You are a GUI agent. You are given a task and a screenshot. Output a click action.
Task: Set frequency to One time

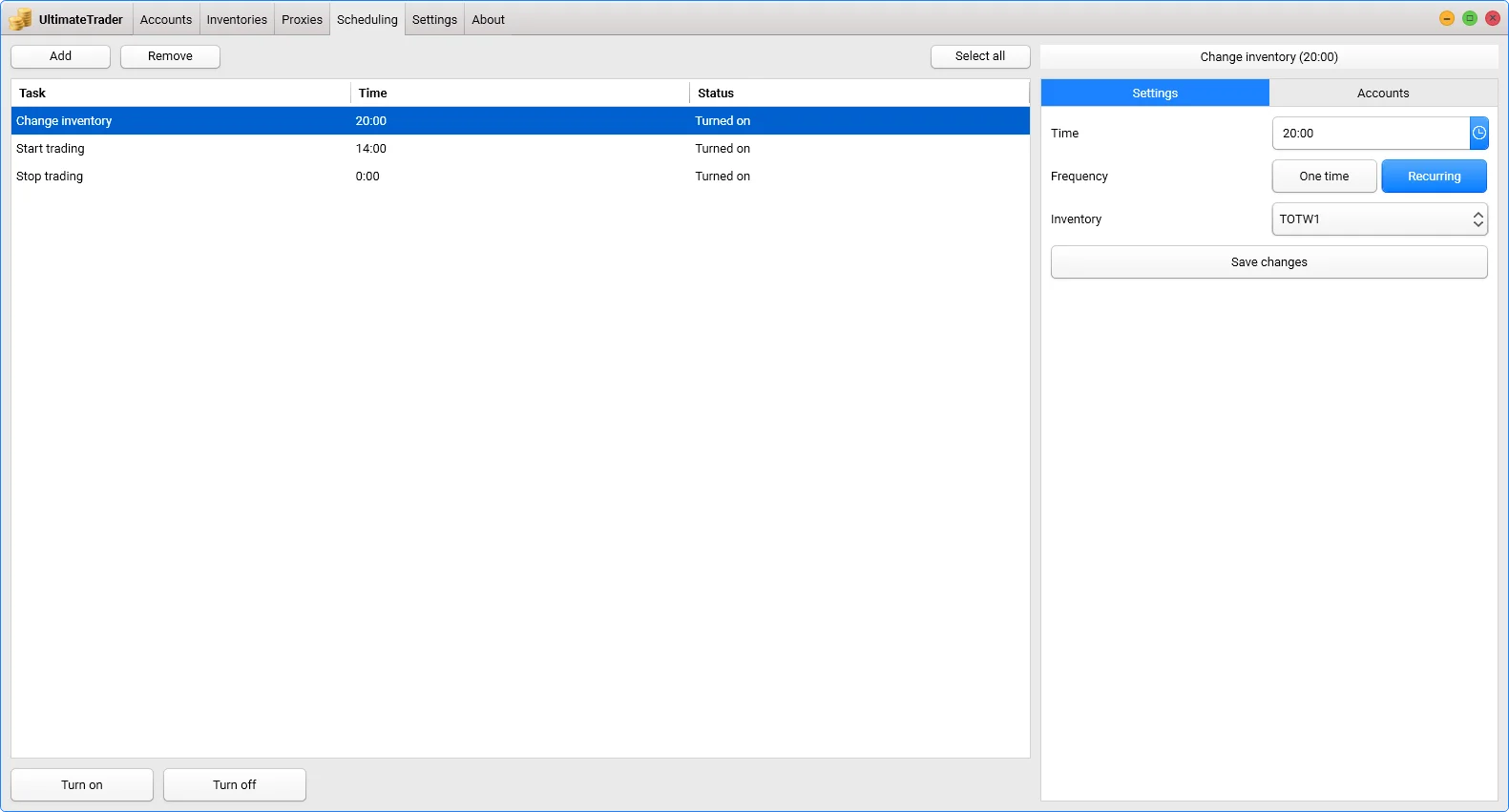[x=1324, y=177]
